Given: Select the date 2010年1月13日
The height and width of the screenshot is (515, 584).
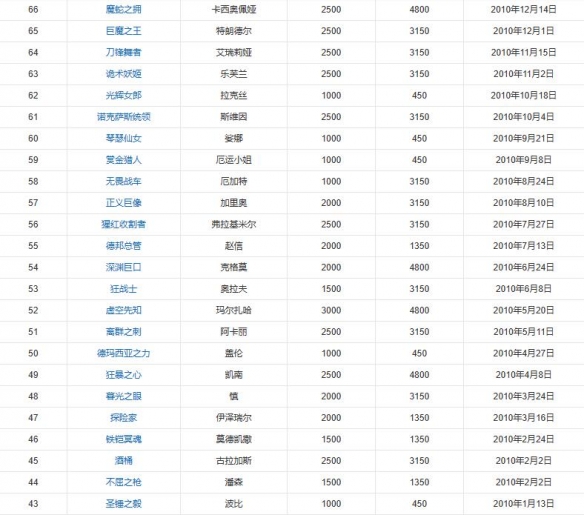Looking at the screenshot, I should 524,503.
